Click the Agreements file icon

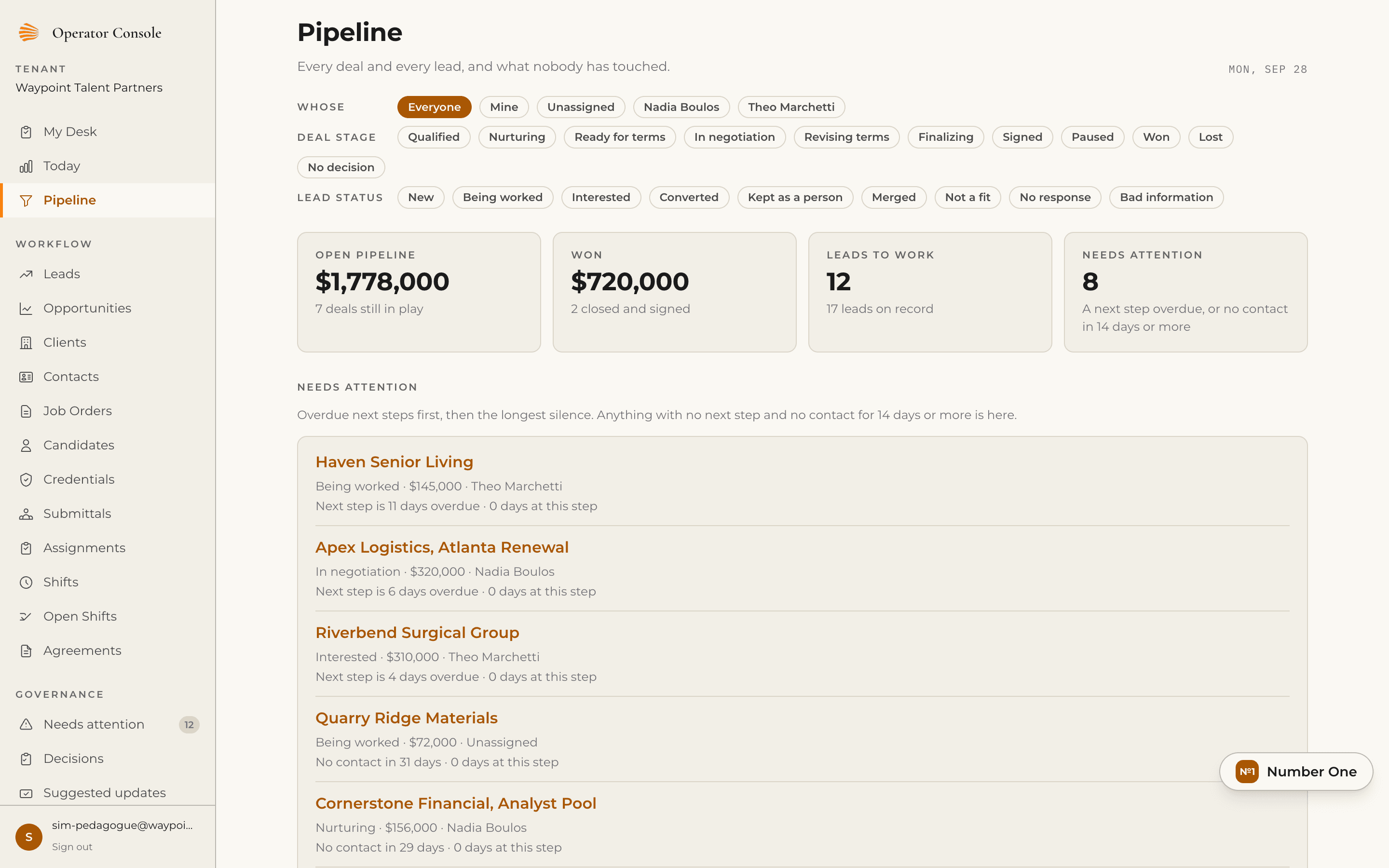pos(26,651)
